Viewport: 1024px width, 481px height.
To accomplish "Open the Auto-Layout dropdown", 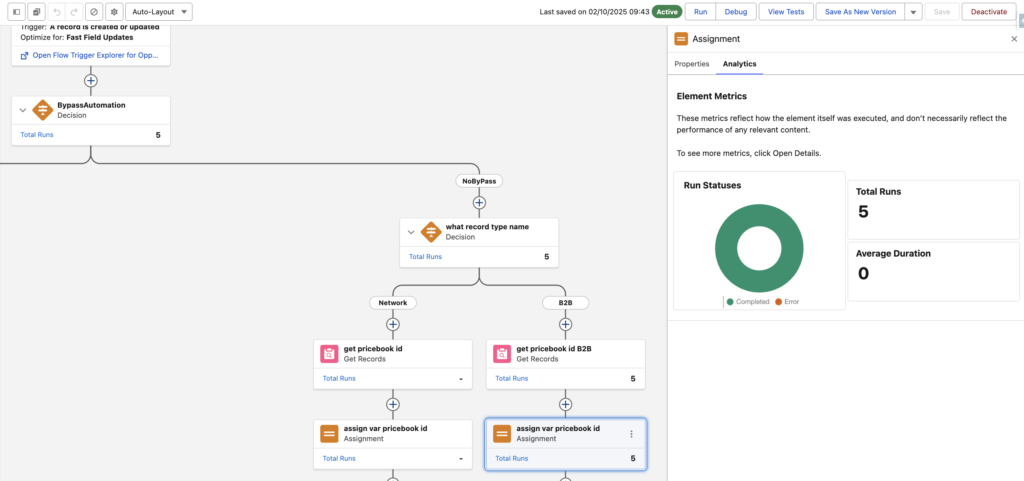I will (x=159, y=12).
